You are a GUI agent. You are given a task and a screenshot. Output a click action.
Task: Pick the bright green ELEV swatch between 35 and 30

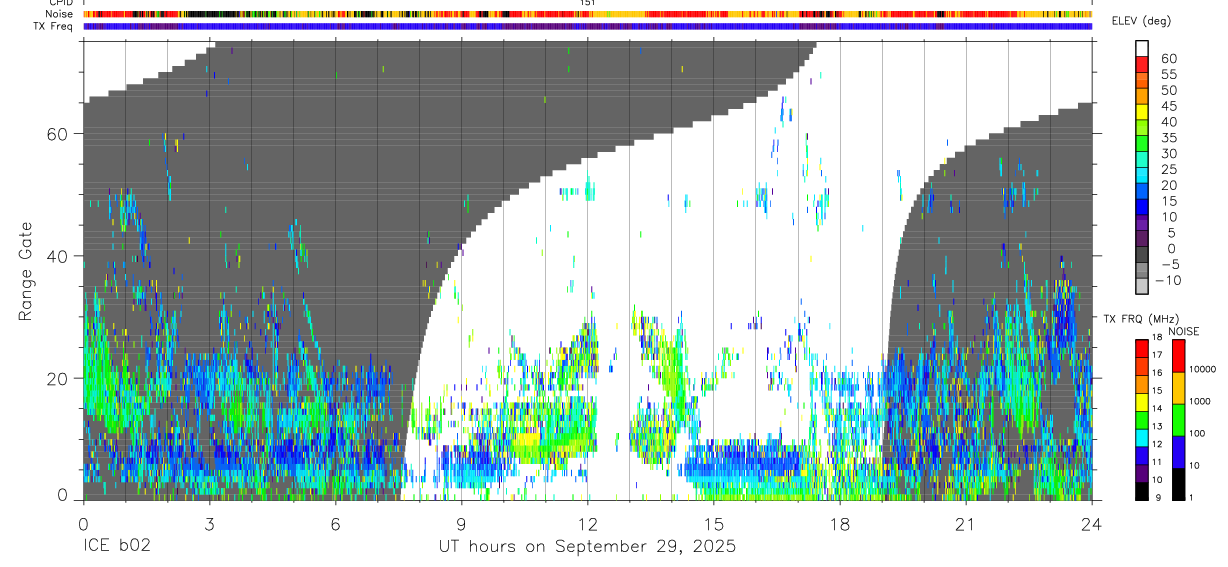pos(1142,144)
